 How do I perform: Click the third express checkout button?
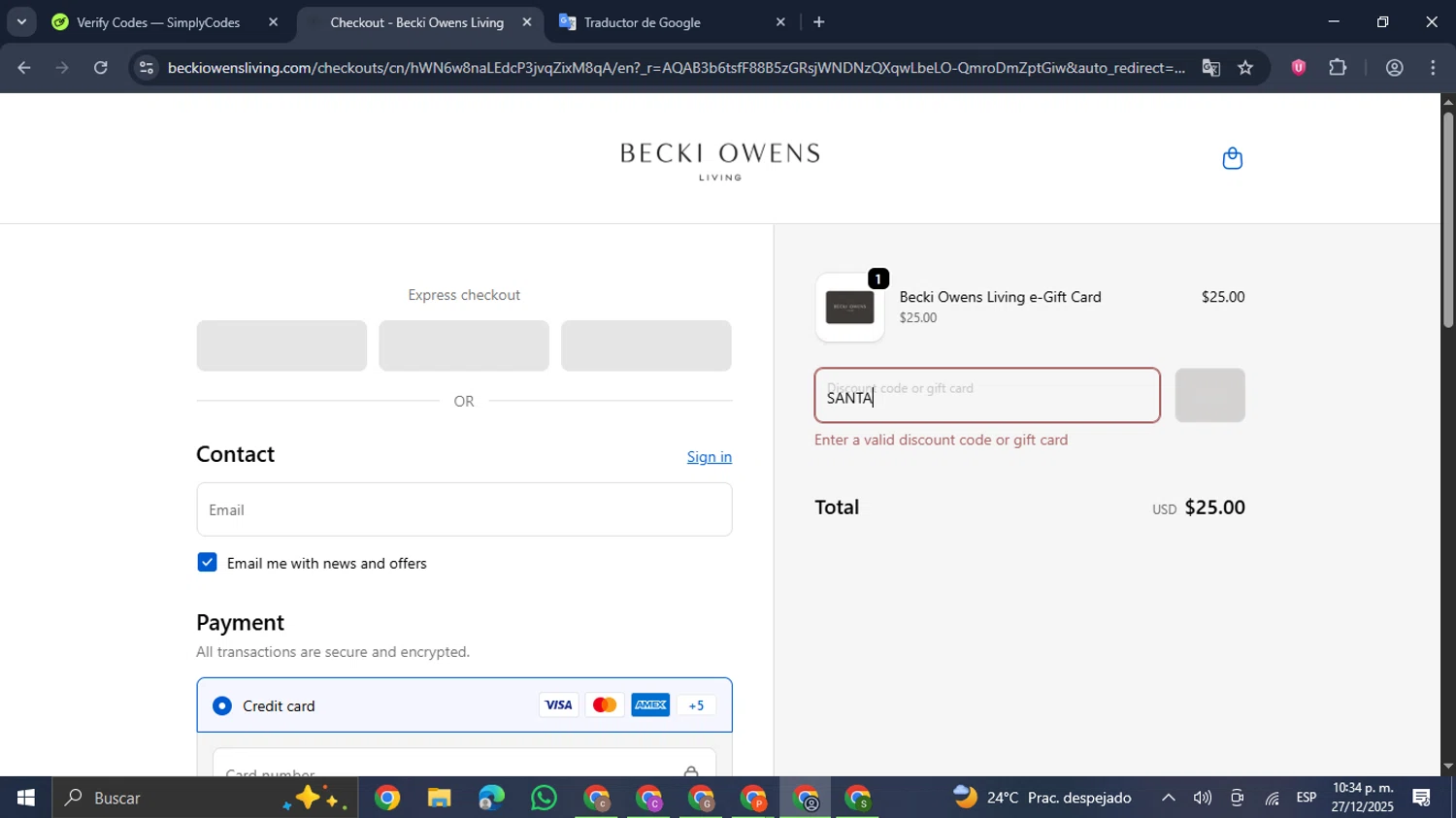646,345
